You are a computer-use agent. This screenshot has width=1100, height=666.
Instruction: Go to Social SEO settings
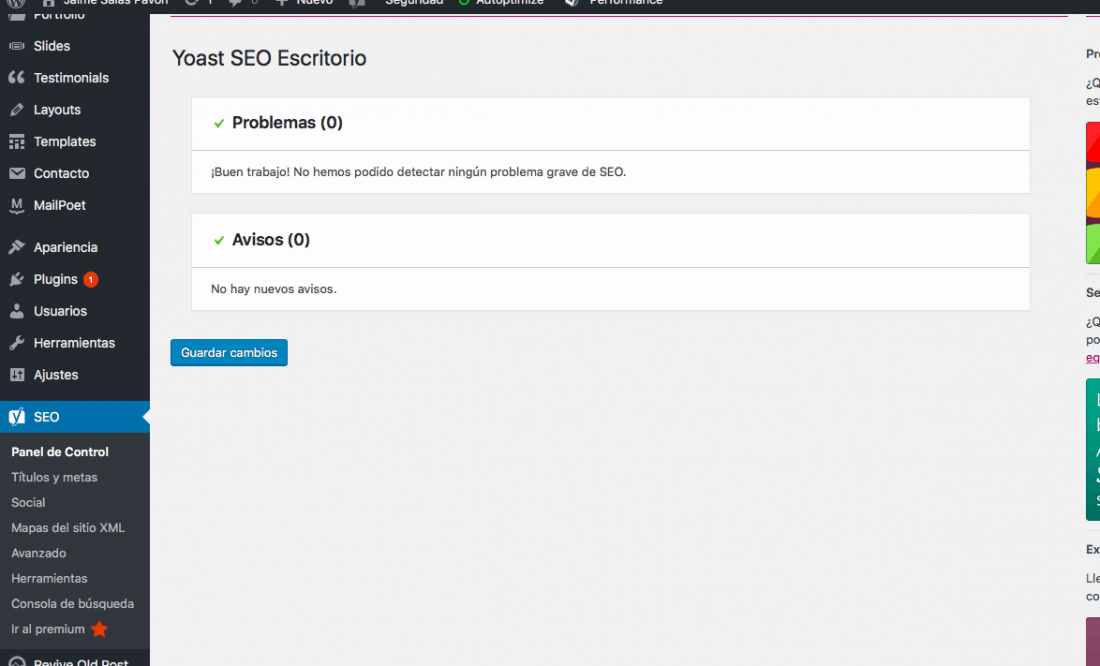28,502
